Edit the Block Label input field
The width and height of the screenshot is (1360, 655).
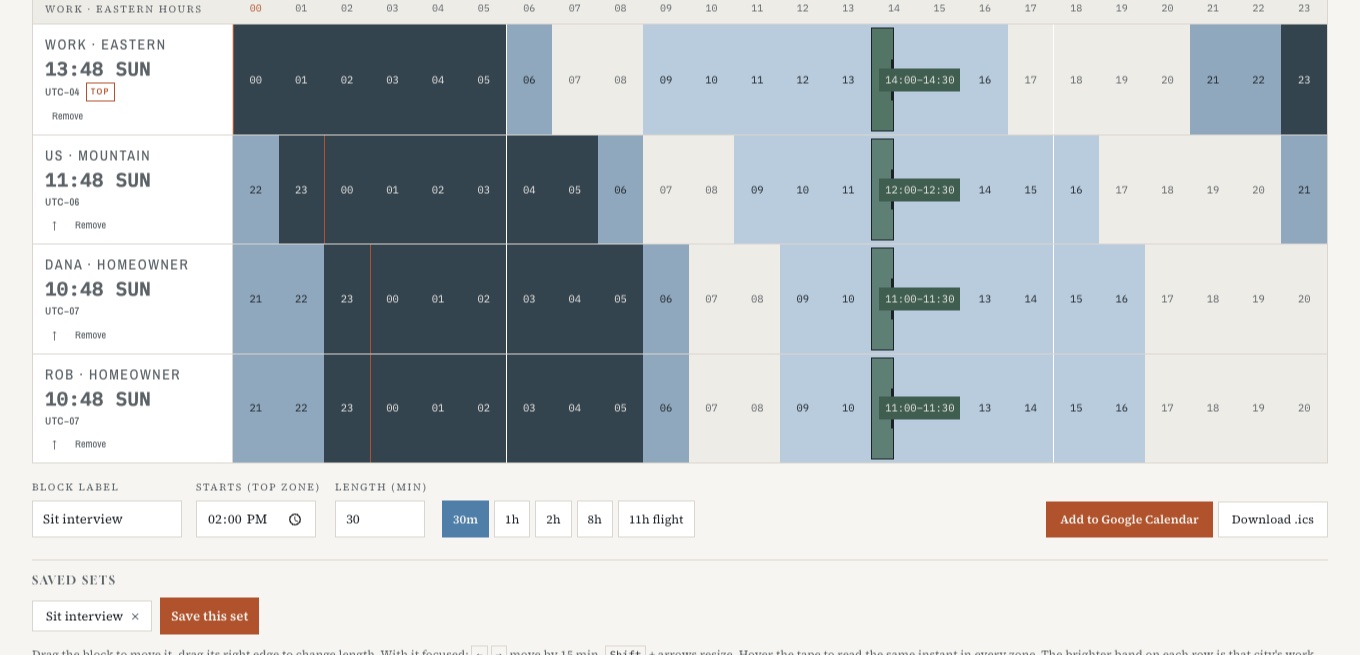107,519
